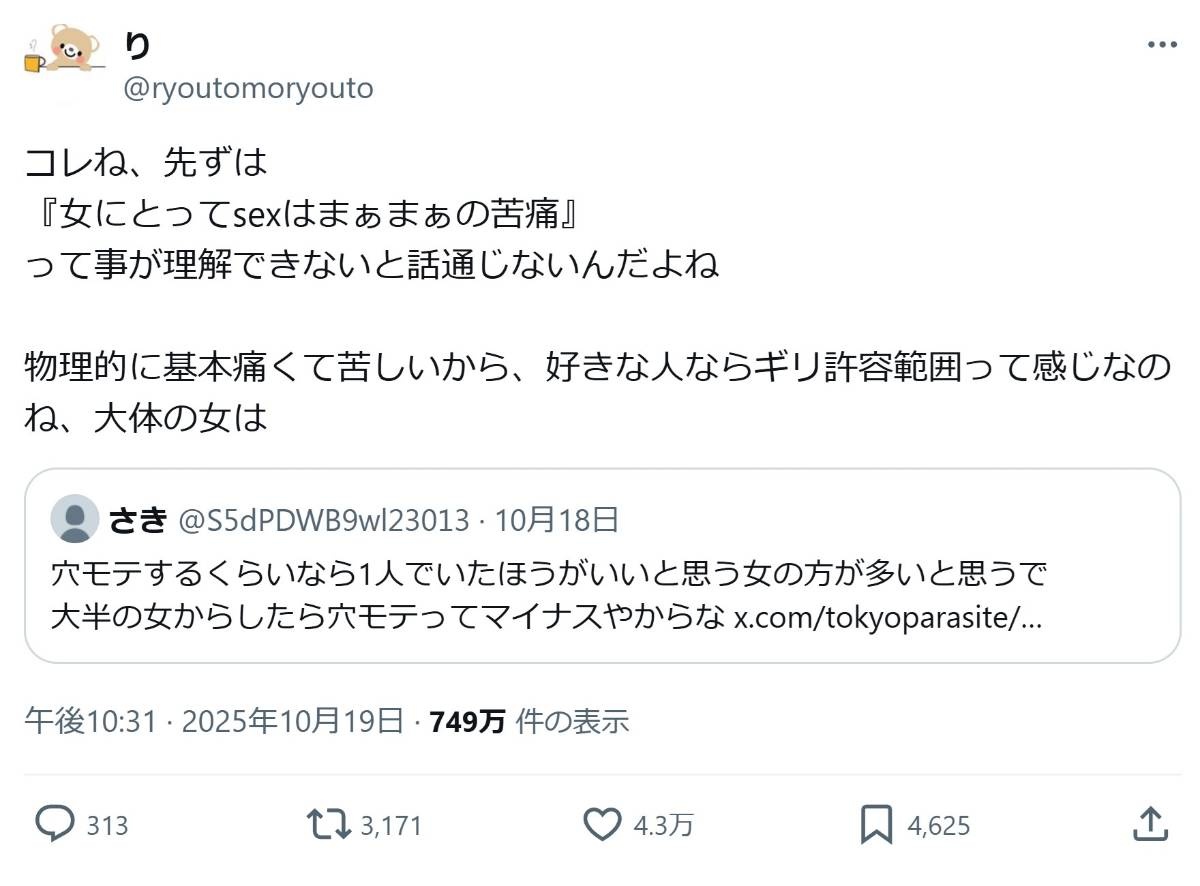Click the 313 replies count
Viewport: 1200px width, 886px height.
[107, 826]
